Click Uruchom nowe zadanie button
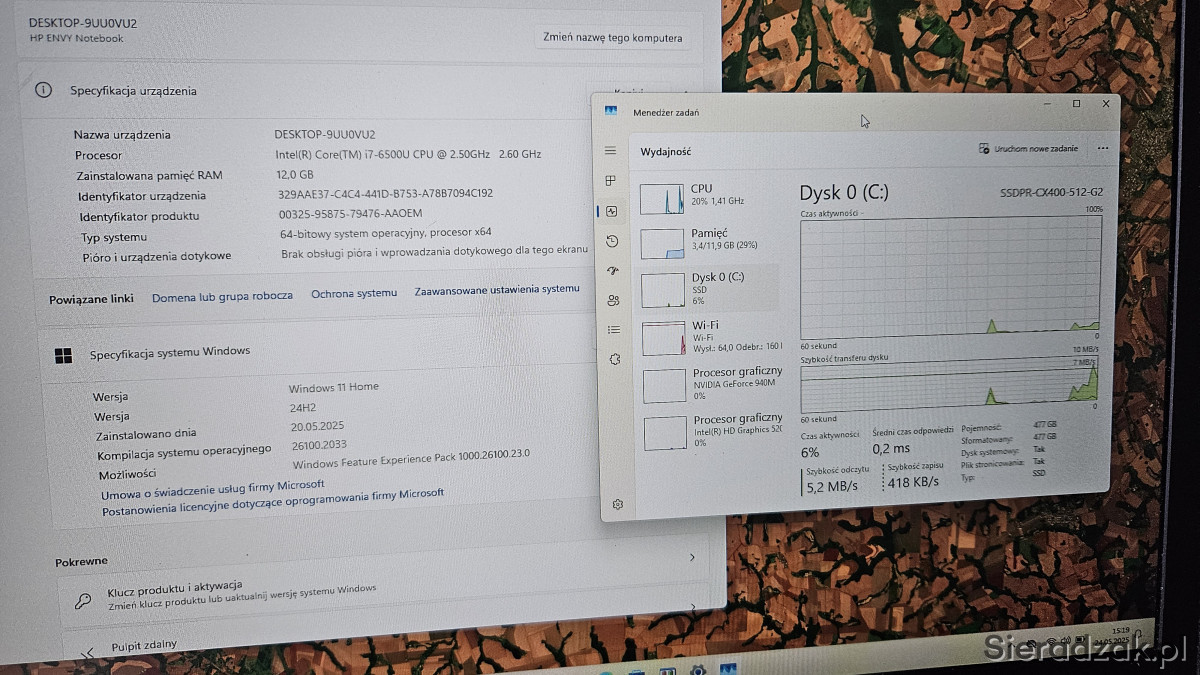The height and width of the screenshot is (675, 1200). coord(1029,149)
